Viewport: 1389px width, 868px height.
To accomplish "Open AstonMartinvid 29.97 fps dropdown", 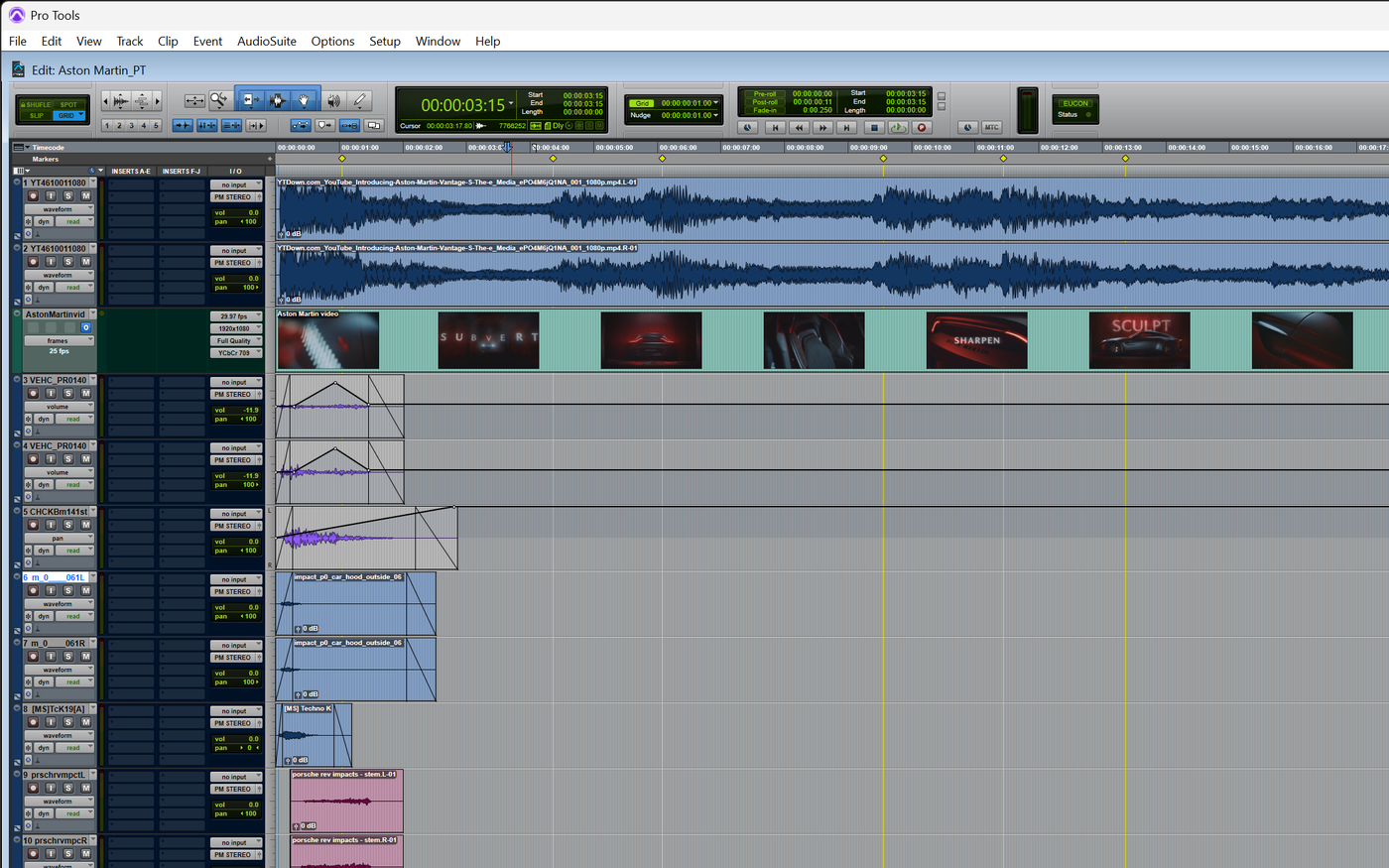I will pos(235,316).
